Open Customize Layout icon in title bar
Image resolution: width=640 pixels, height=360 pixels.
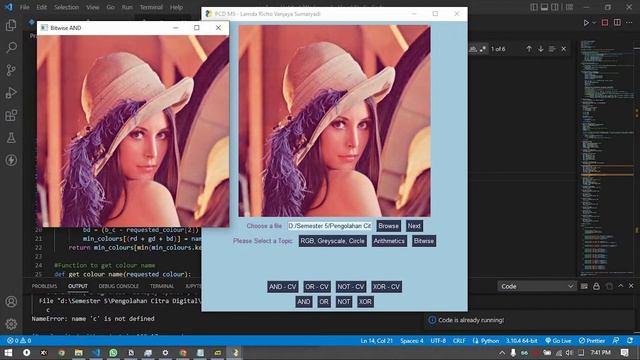pos(569,7)
